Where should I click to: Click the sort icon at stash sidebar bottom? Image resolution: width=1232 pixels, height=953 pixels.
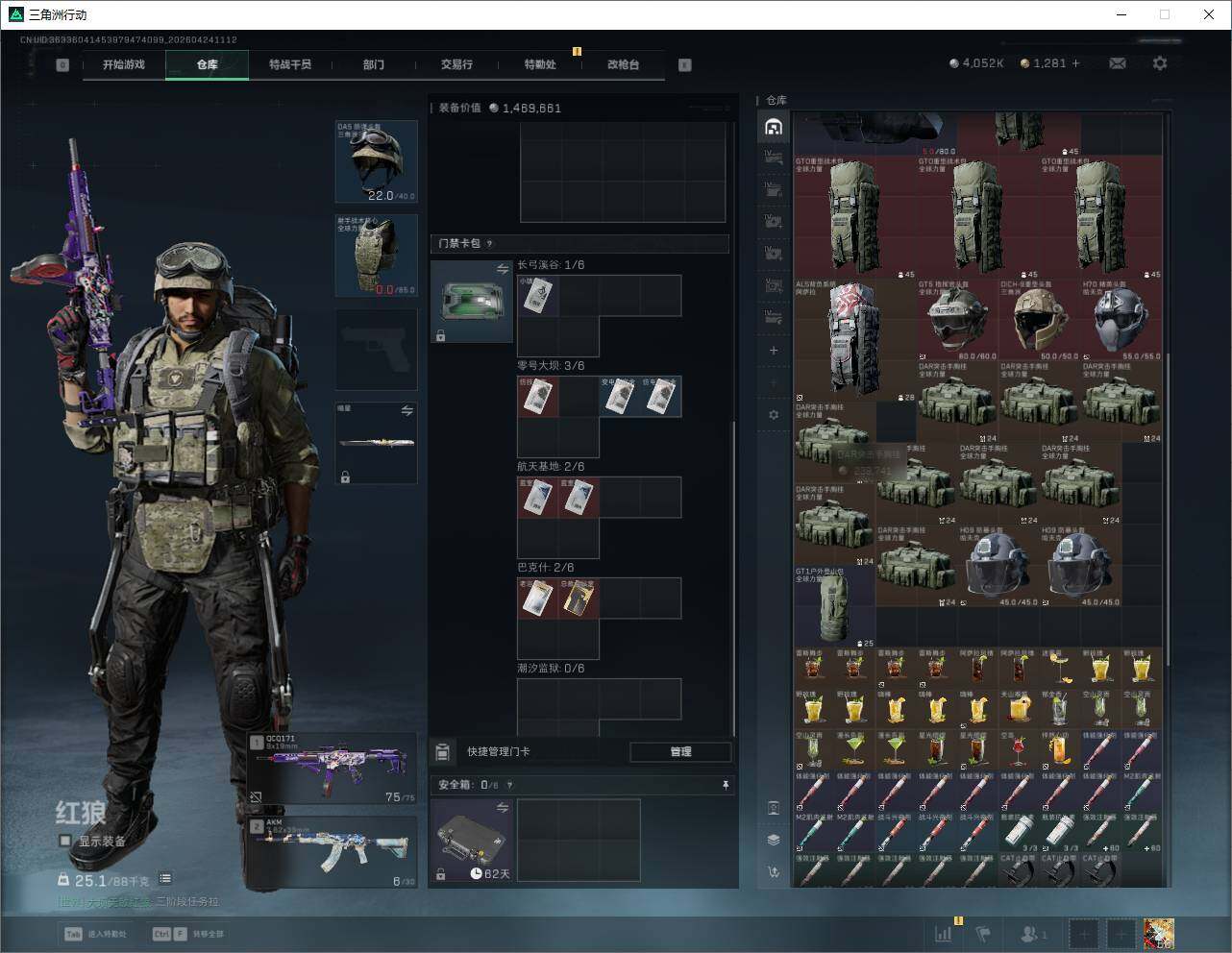[774, 872]
